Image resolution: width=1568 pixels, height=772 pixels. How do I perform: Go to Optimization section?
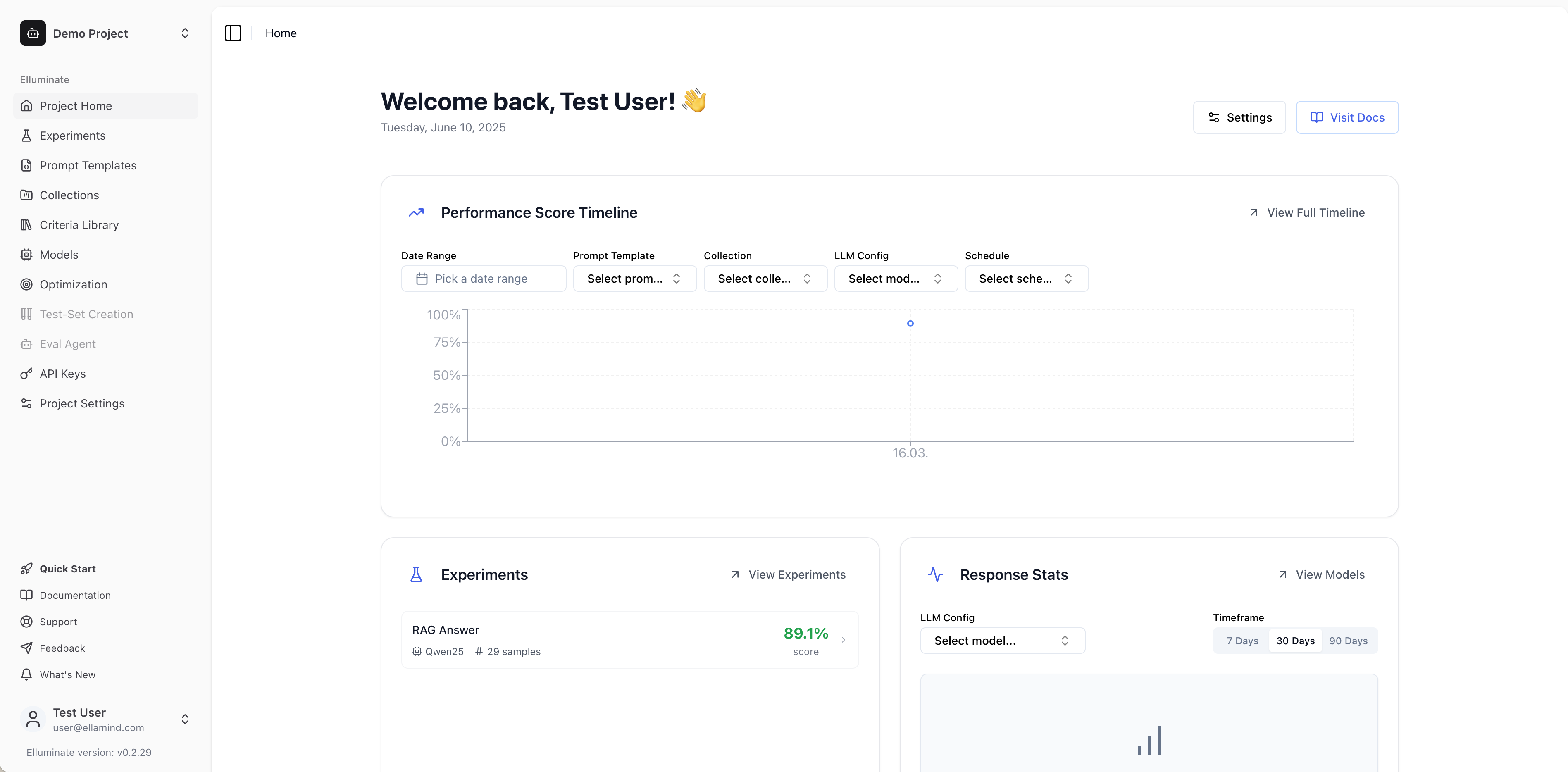pyautogui.click(x=105, y=284)
